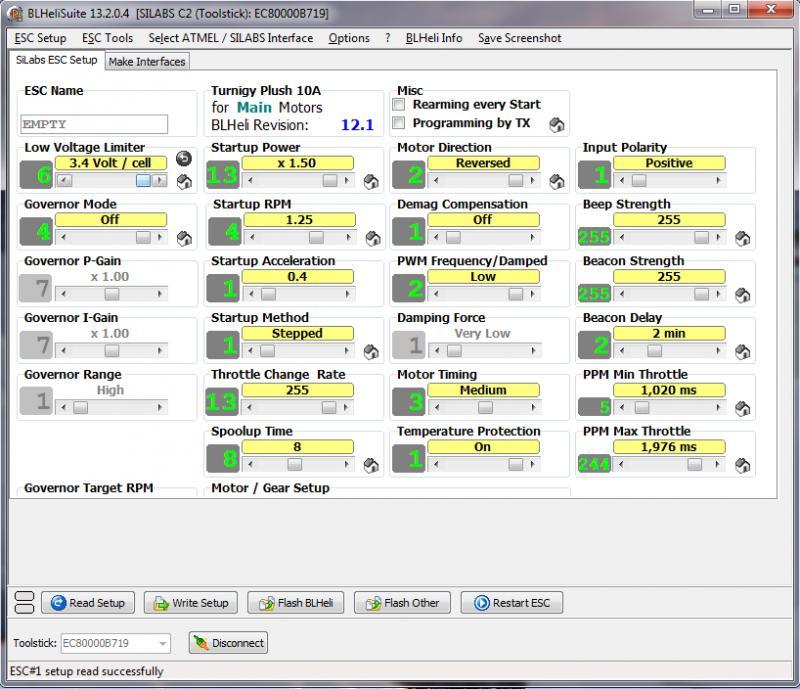
Task: Click the default icon beside Governor Mode
Action: tap(183, 238)
